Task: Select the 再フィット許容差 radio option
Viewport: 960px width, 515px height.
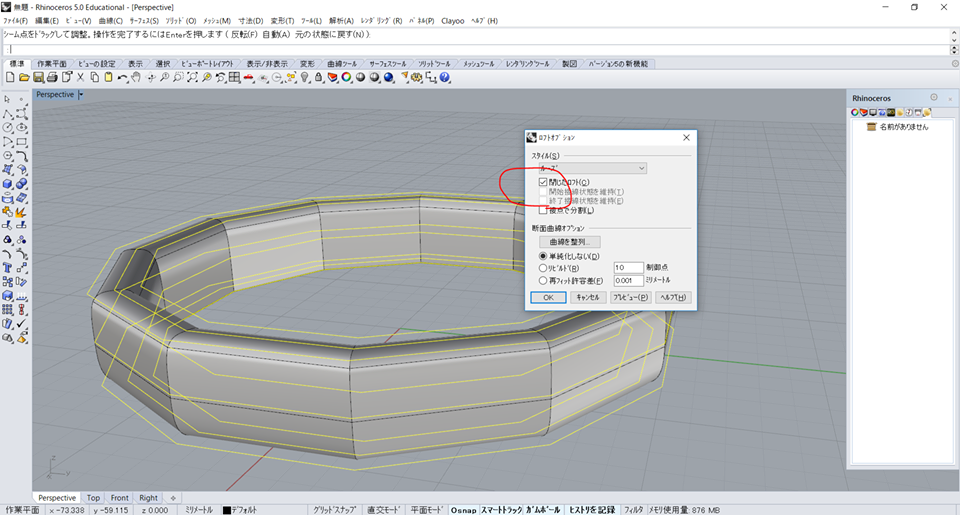Action: (x=543, y=281)
